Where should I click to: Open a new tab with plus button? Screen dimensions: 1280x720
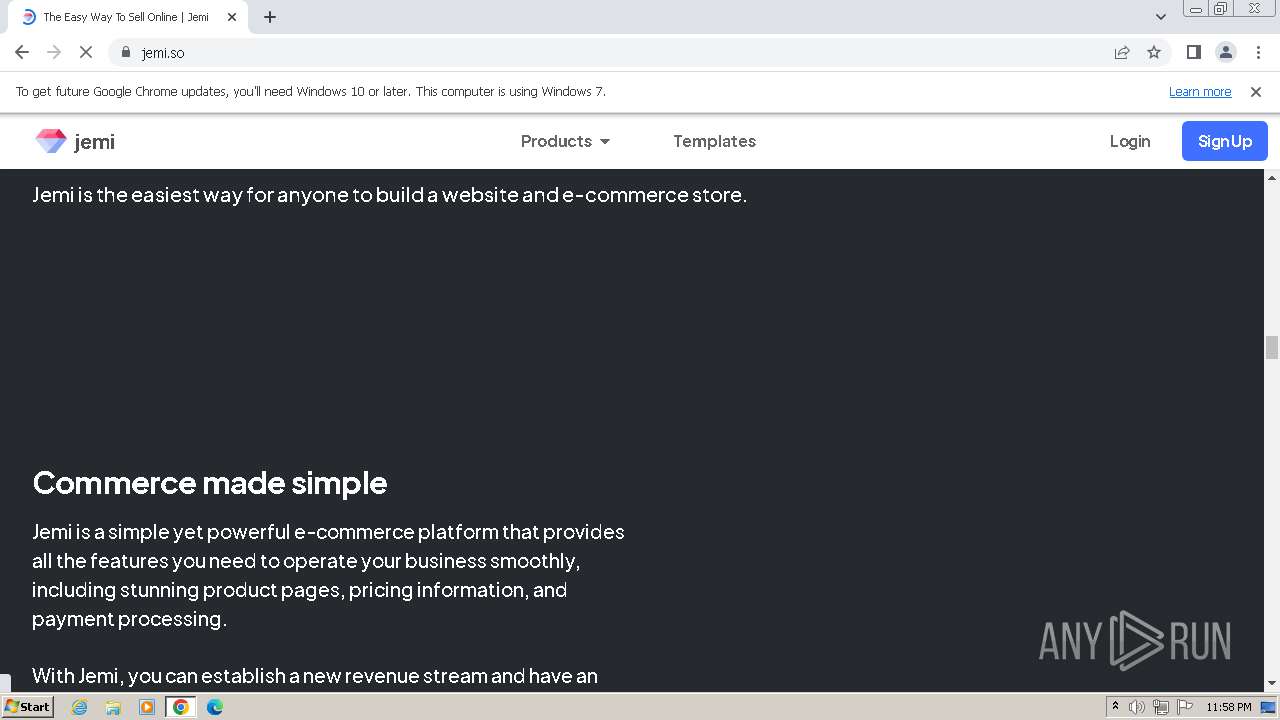pyautogui.click(x=270, y=17)
